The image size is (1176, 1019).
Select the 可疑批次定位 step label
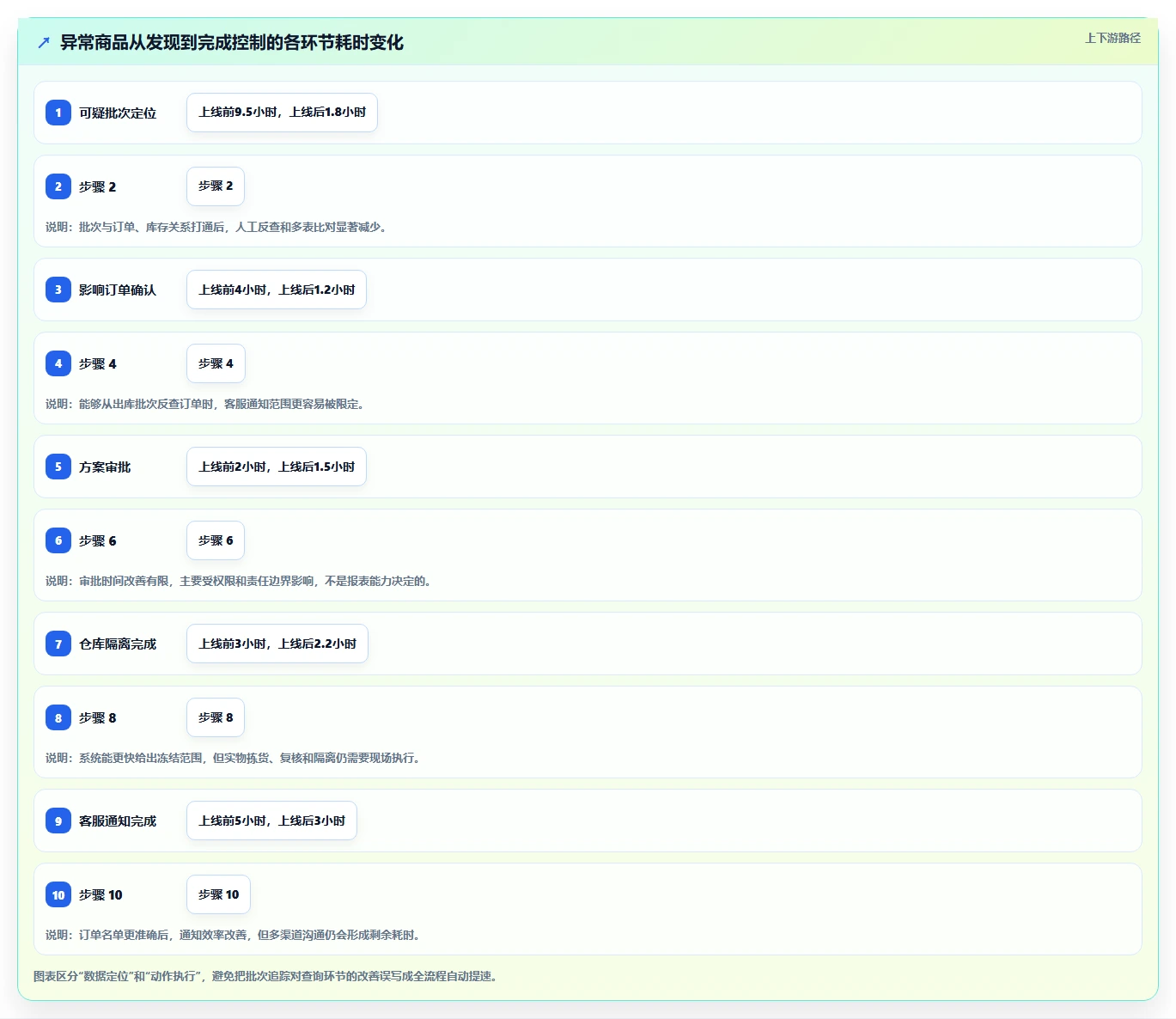[x=118, y=113]
